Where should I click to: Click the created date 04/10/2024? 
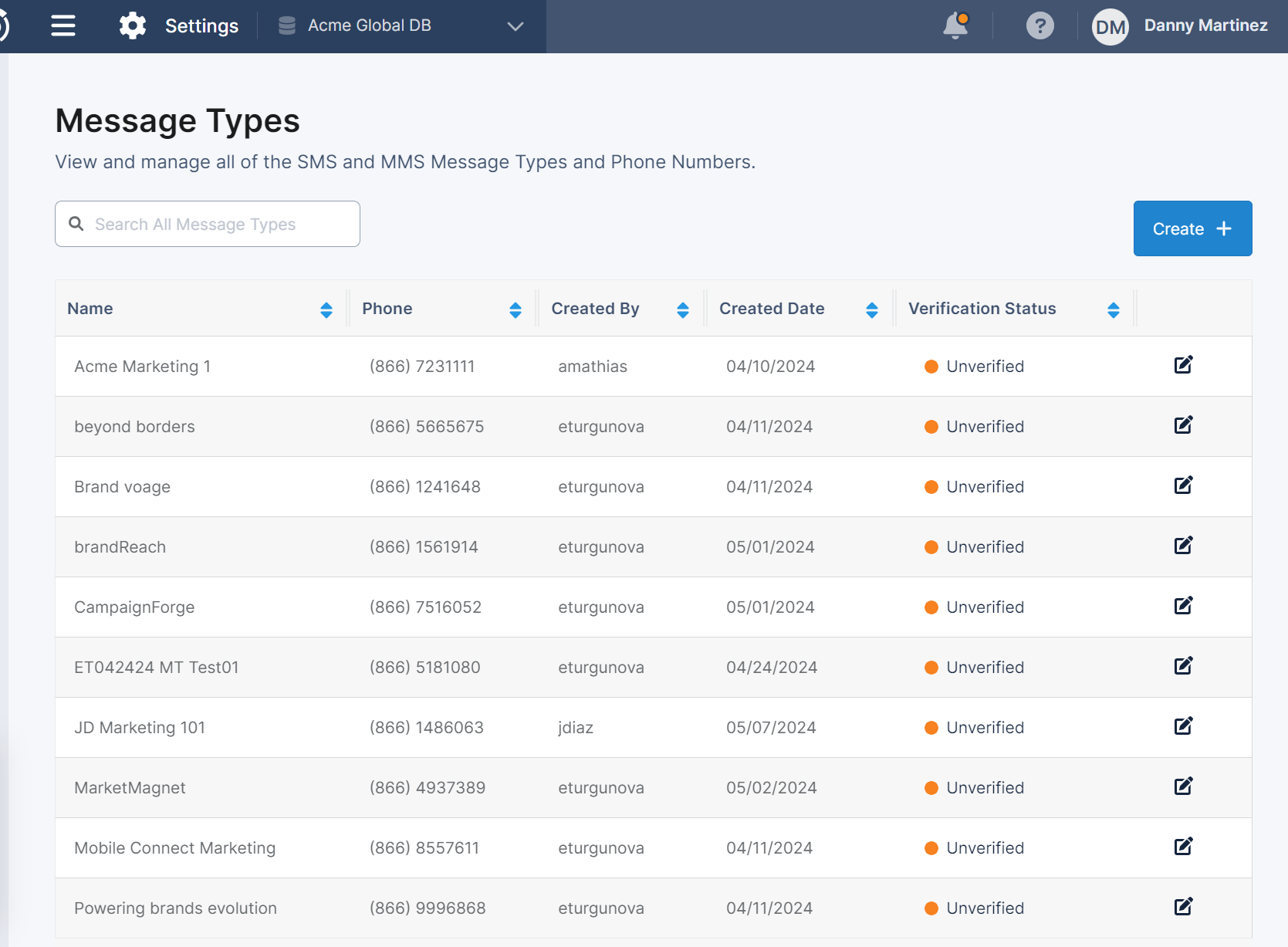tap(770, 367)
